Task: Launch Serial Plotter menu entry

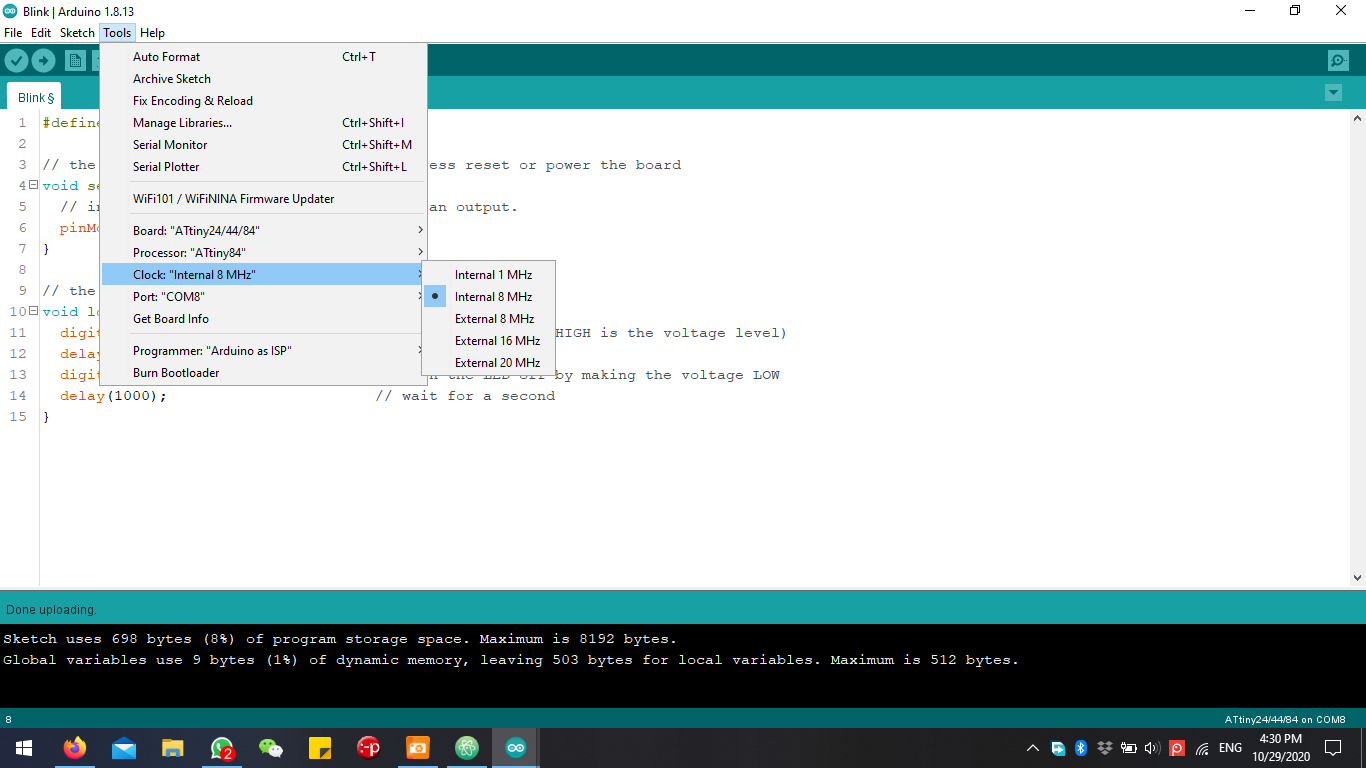Action: point(264,167)
